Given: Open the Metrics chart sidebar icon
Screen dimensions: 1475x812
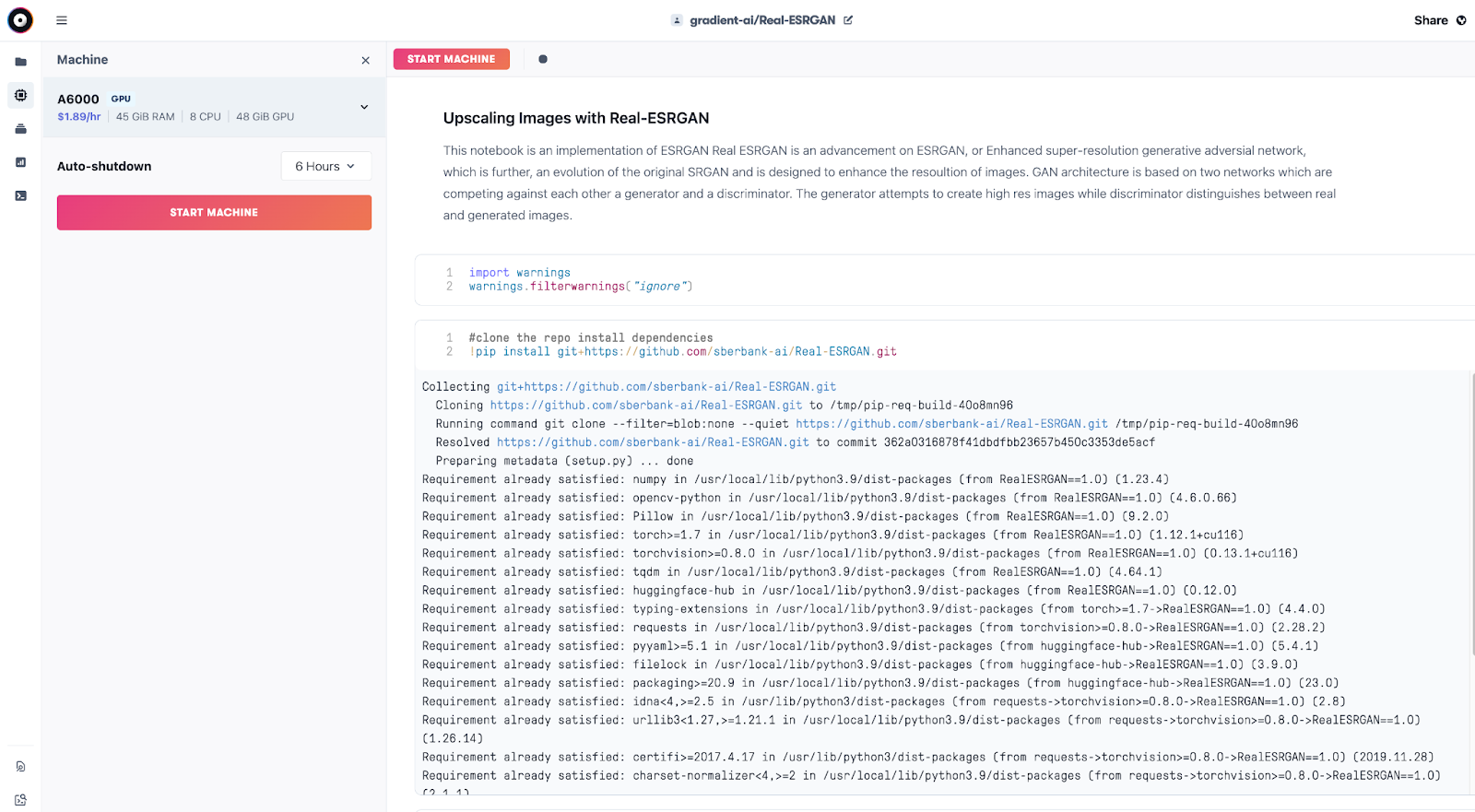Looking at the screenshot, I should click(x=20, y=162).
